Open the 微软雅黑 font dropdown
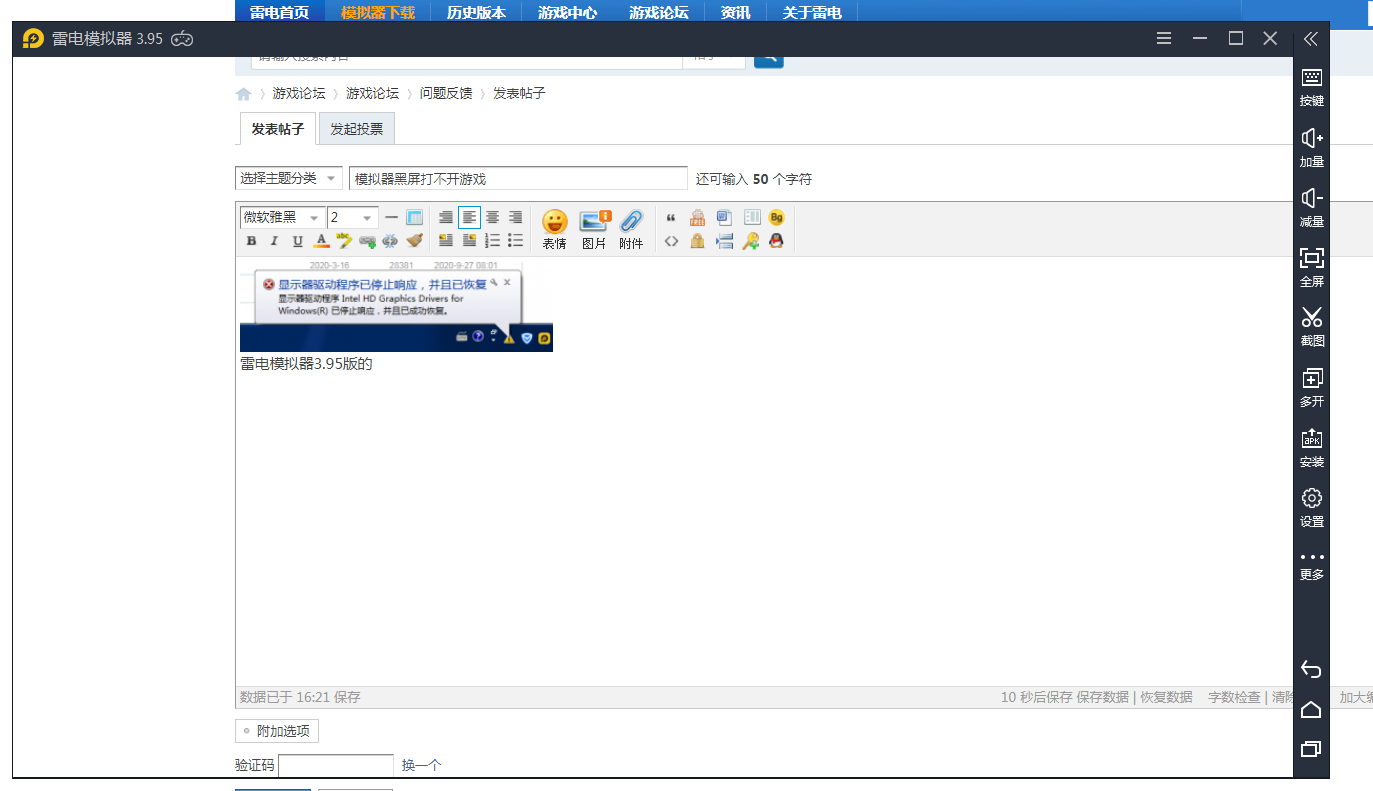The image size is (1373, 791). 281,217
